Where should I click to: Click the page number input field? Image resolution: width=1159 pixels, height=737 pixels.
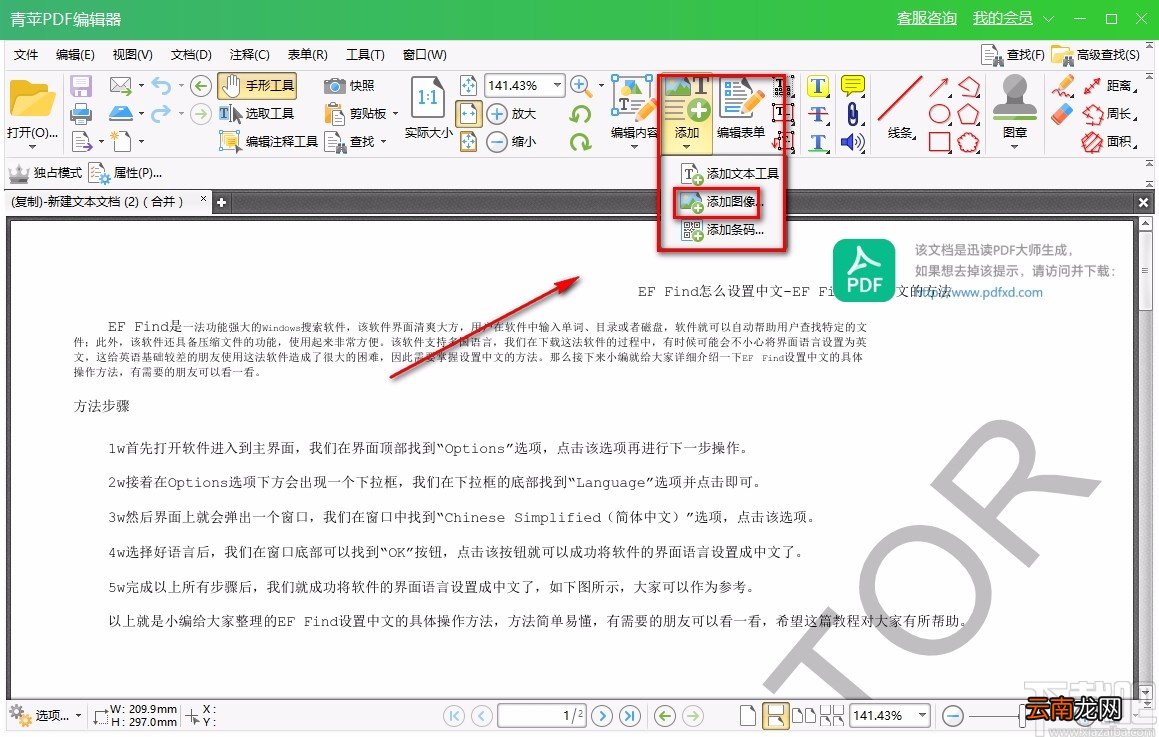tap(542, 716)
